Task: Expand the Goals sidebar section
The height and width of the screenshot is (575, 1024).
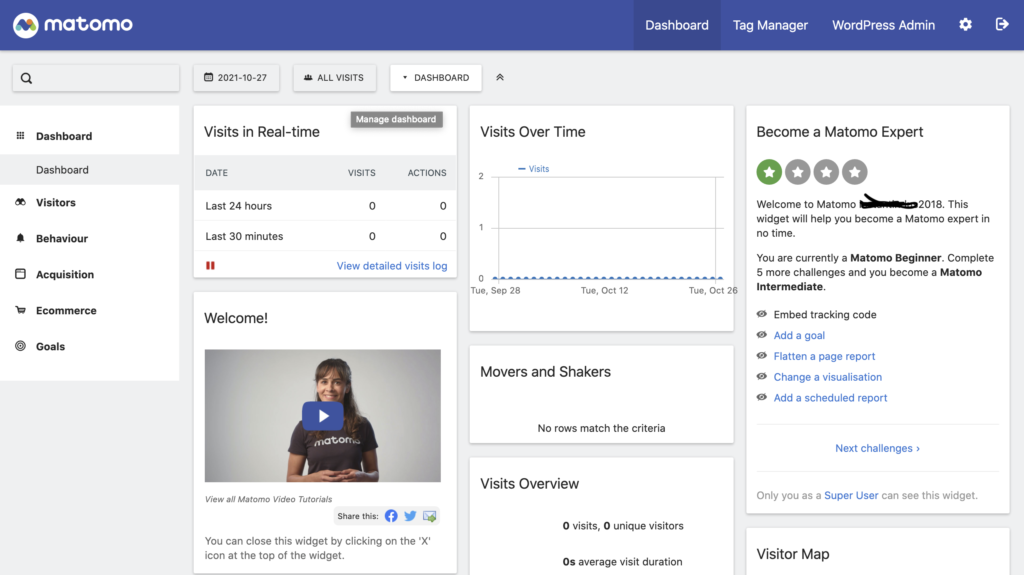Action: 50,346
